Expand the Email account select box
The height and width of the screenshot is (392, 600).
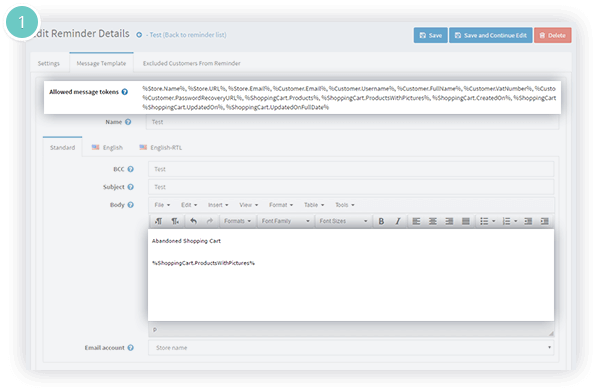click(x=351, y=348)
